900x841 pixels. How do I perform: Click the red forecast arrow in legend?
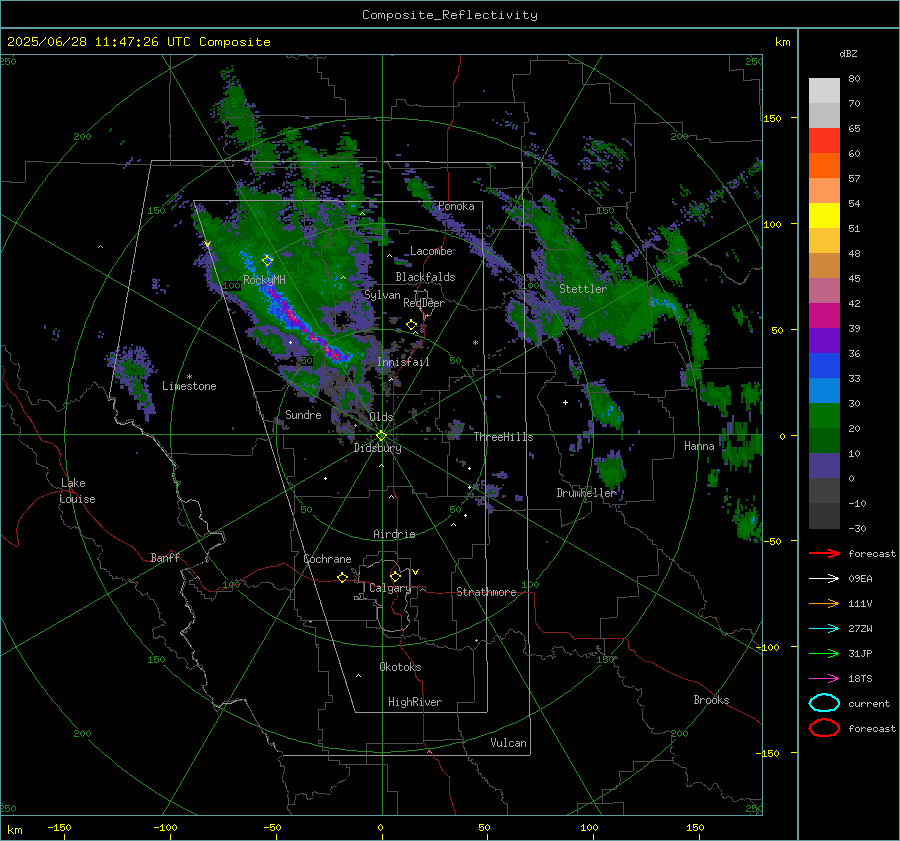824,553
